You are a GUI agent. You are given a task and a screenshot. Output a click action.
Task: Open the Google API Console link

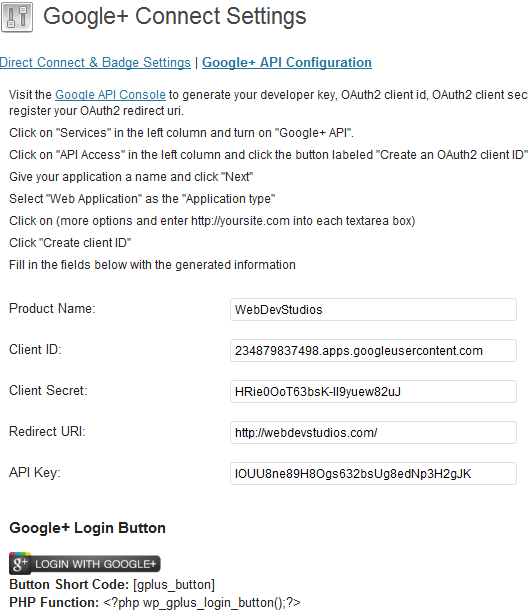[110, 95]
